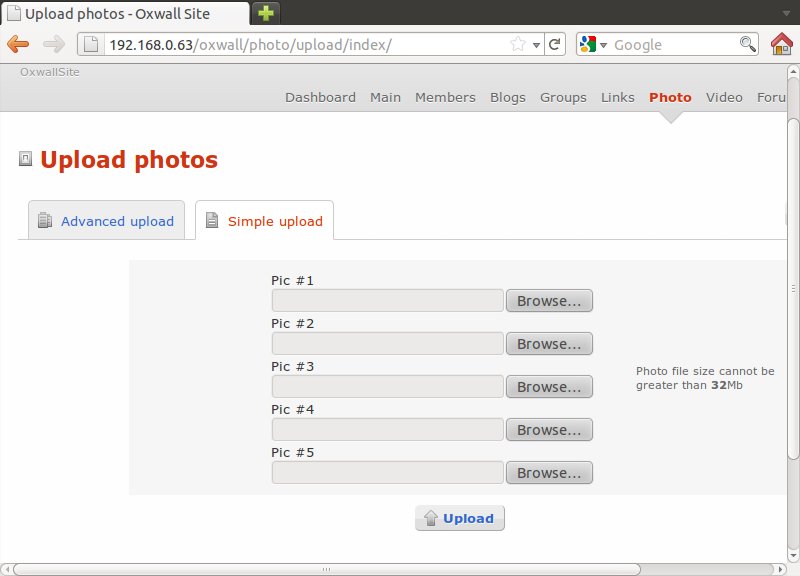
Task: Click the horizontal scrollbar thumb
Action: pyautogui.click(x=327, y=569)
